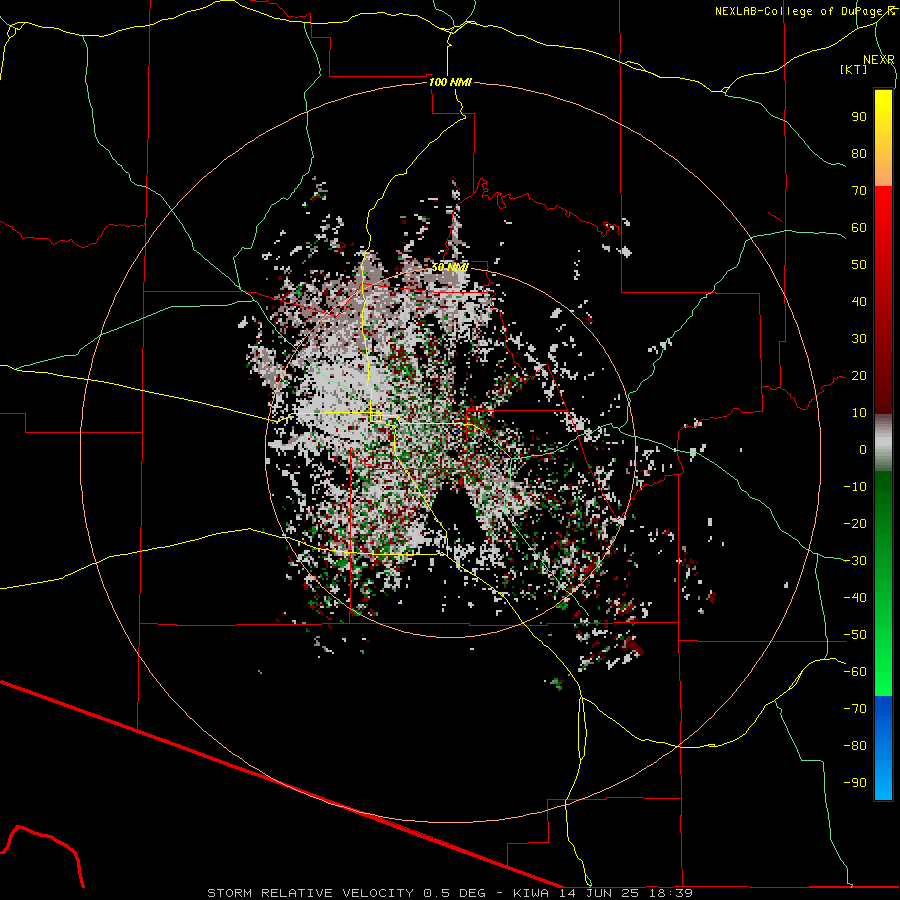Select the "70" tick label on colorbar
900x900 pixels.
859,191
